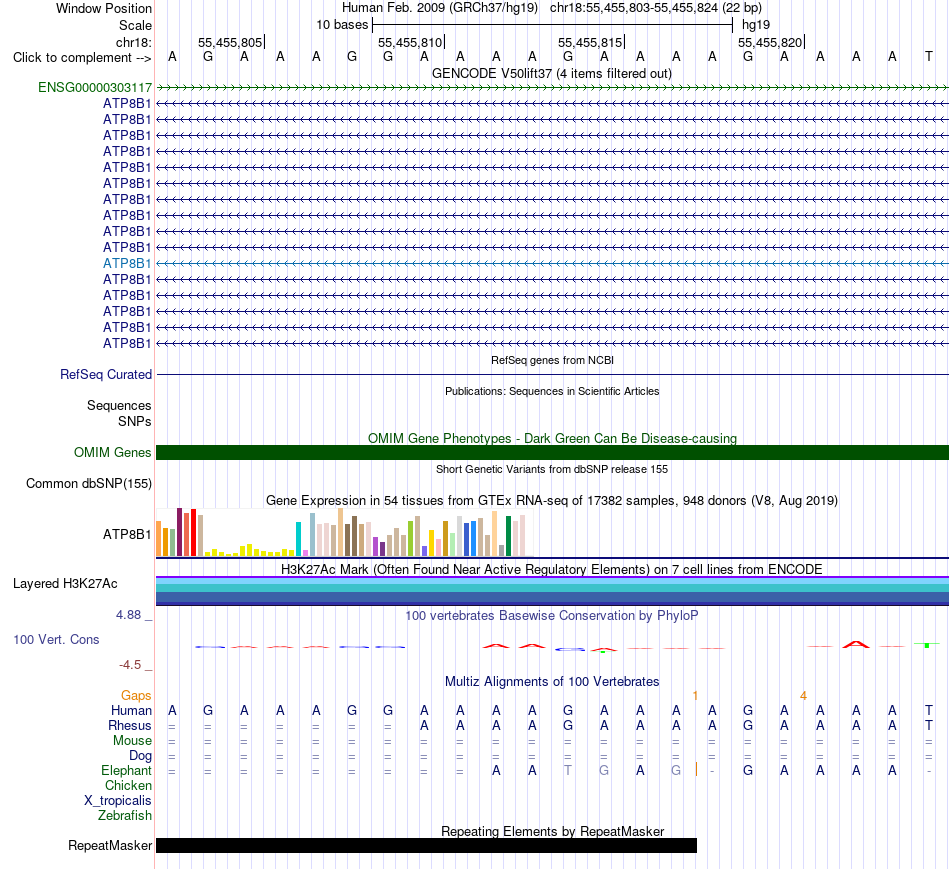This screenshot has height=869, width=950.
Task: Click the green ENSG00000303117 arrow line
Action: point(552,87)
